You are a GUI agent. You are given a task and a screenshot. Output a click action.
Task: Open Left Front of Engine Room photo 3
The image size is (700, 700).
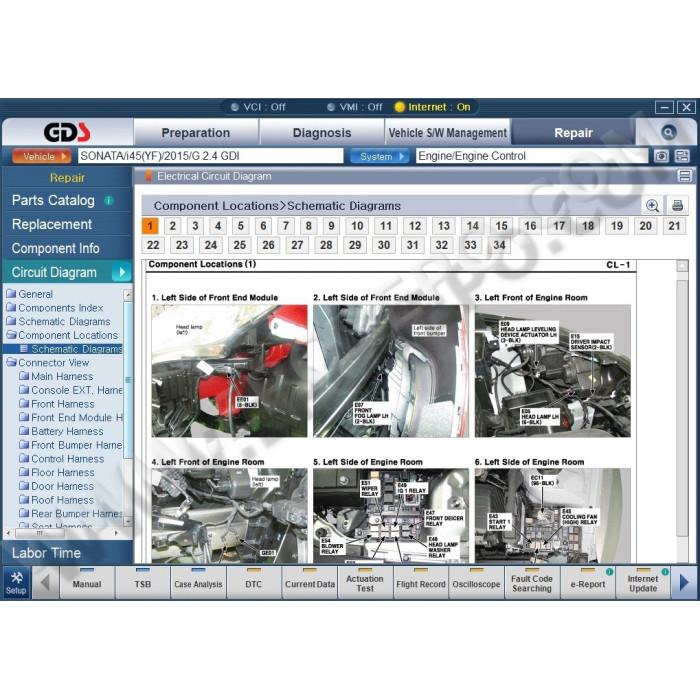[x=553, y=371]
